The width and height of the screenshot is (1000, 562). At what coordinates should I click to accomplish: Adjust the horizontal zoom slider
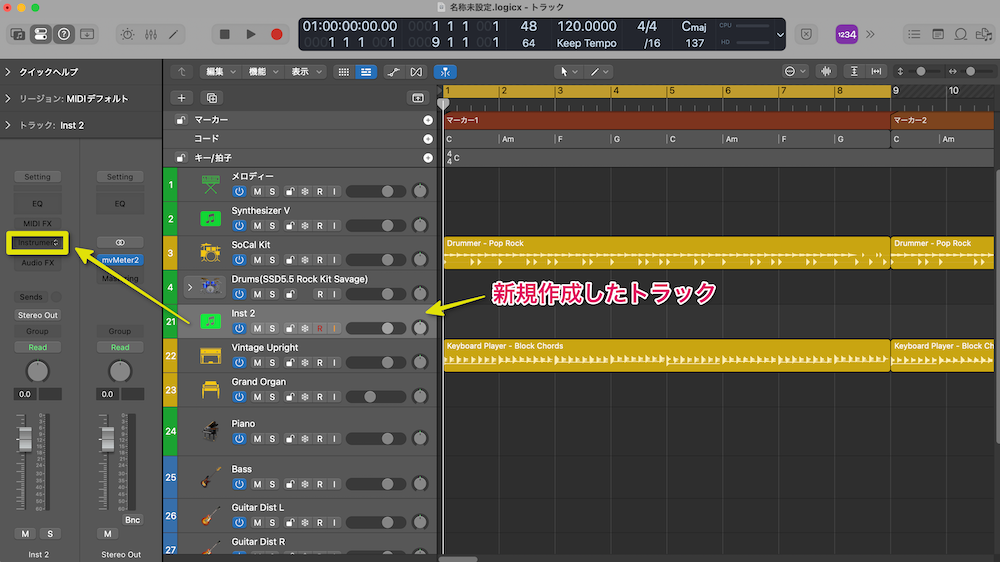[x=970, y=71]
